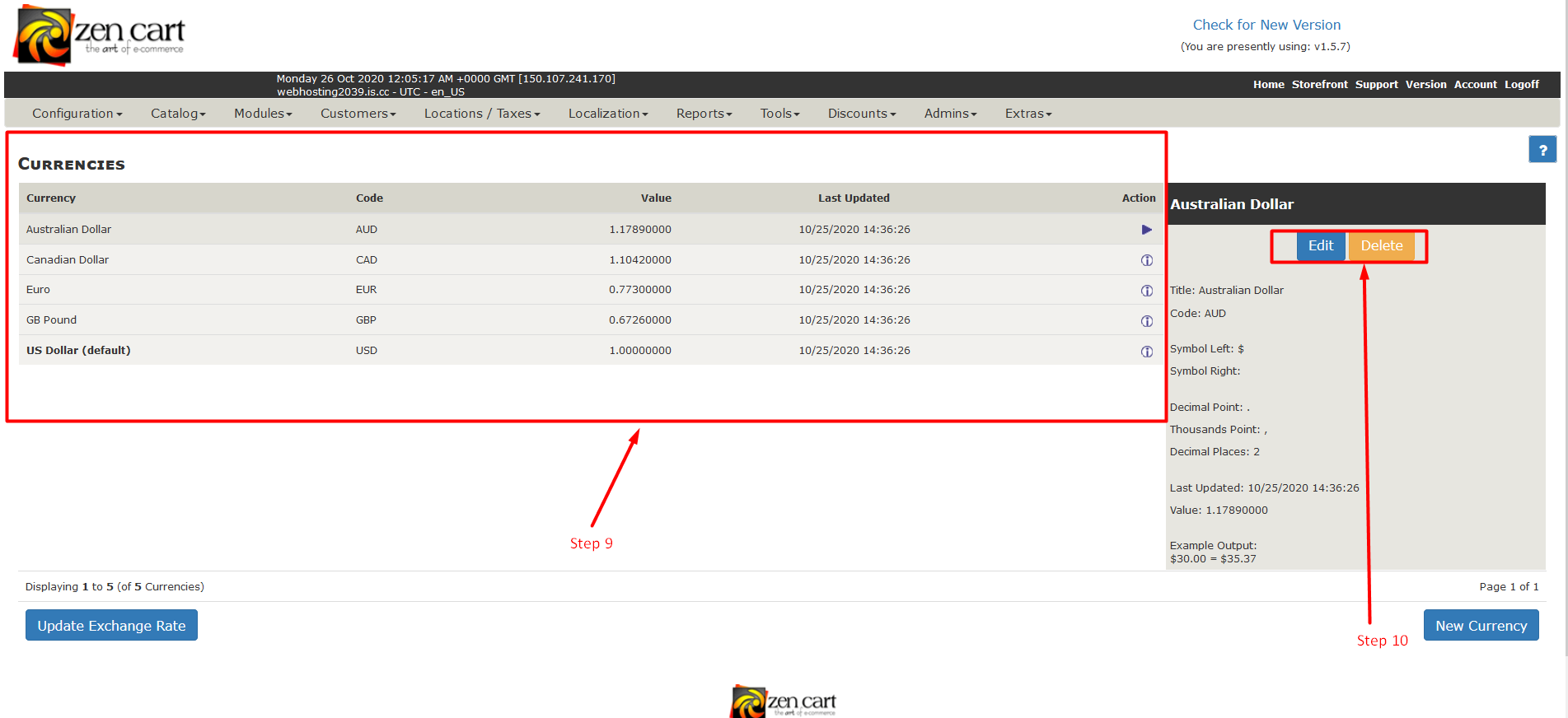The width and height of the screenshot is (1568, 718).
Task: Go to the Home link
Action: tap(1269, 85)
